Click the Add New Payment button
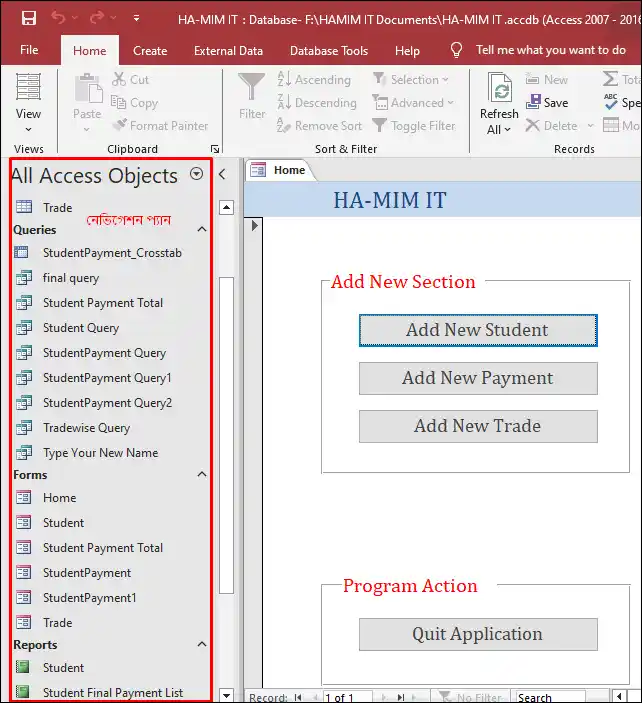 click(x=478, y=378)
